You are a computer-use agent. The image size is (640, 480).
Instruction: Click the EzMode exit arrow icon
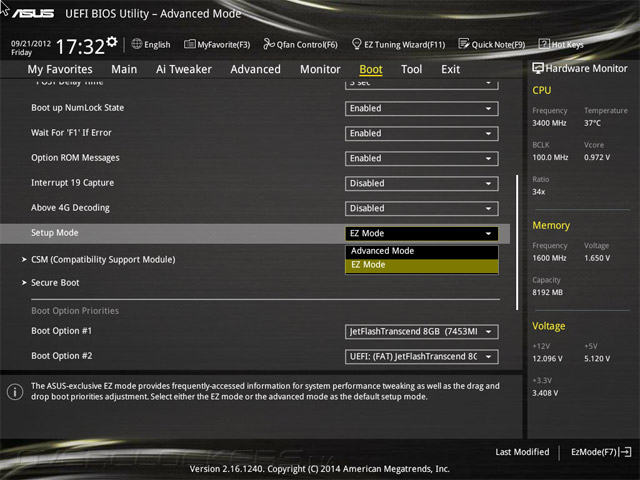coord(625,452)
